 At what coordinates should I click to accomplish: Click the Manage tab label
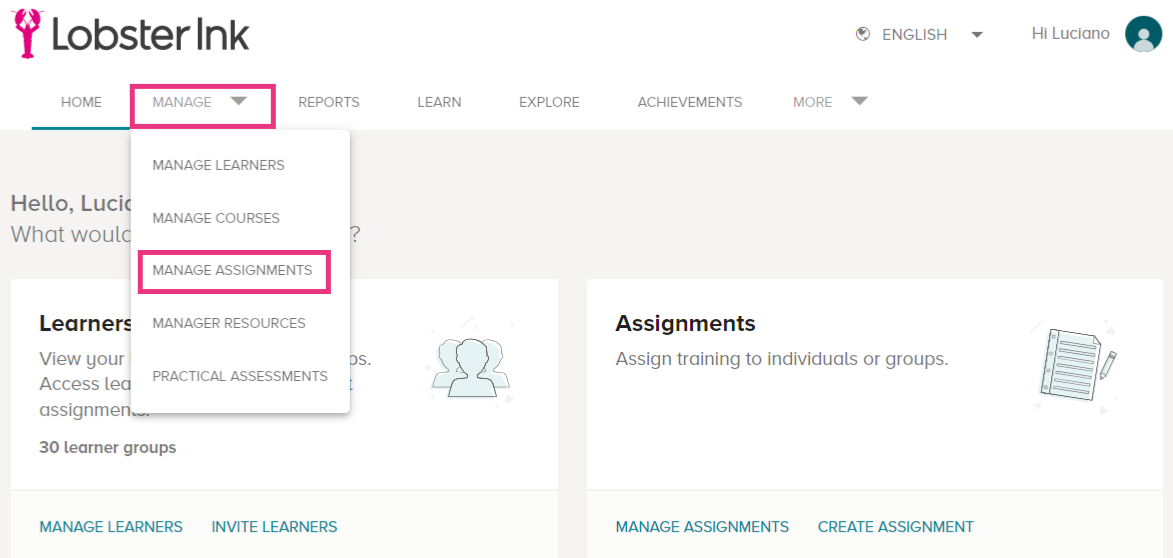coord(182,102)
